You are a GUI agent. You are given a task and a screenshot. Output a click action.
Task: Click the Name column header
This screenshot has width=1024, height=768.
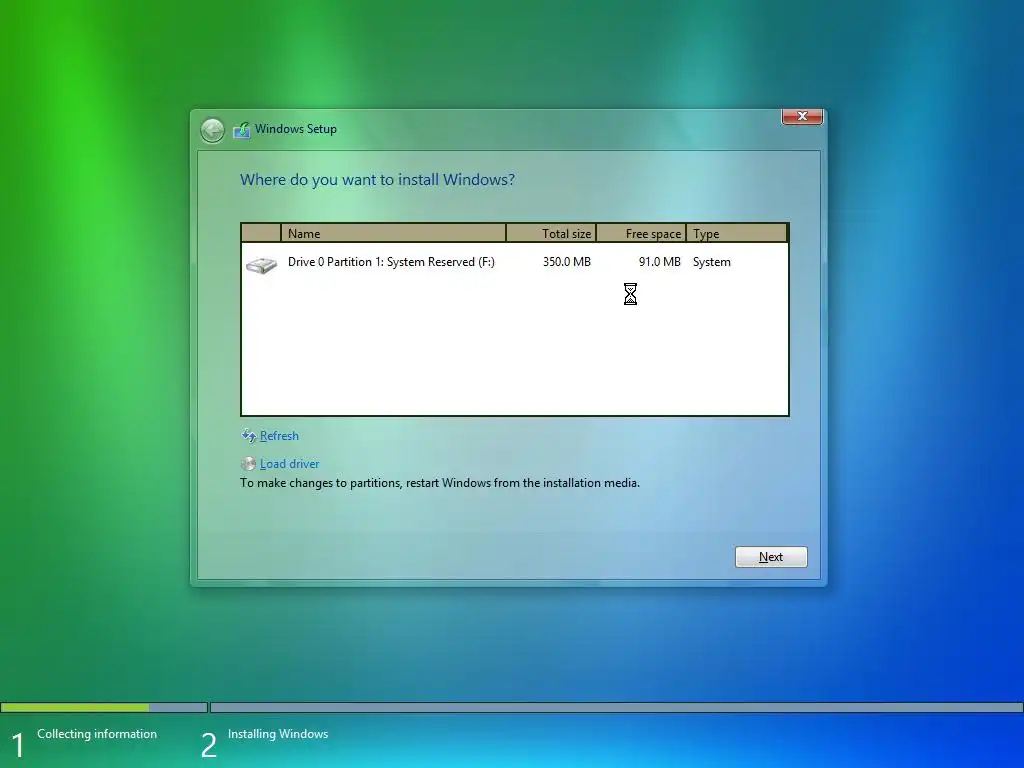tap(393, 233)
